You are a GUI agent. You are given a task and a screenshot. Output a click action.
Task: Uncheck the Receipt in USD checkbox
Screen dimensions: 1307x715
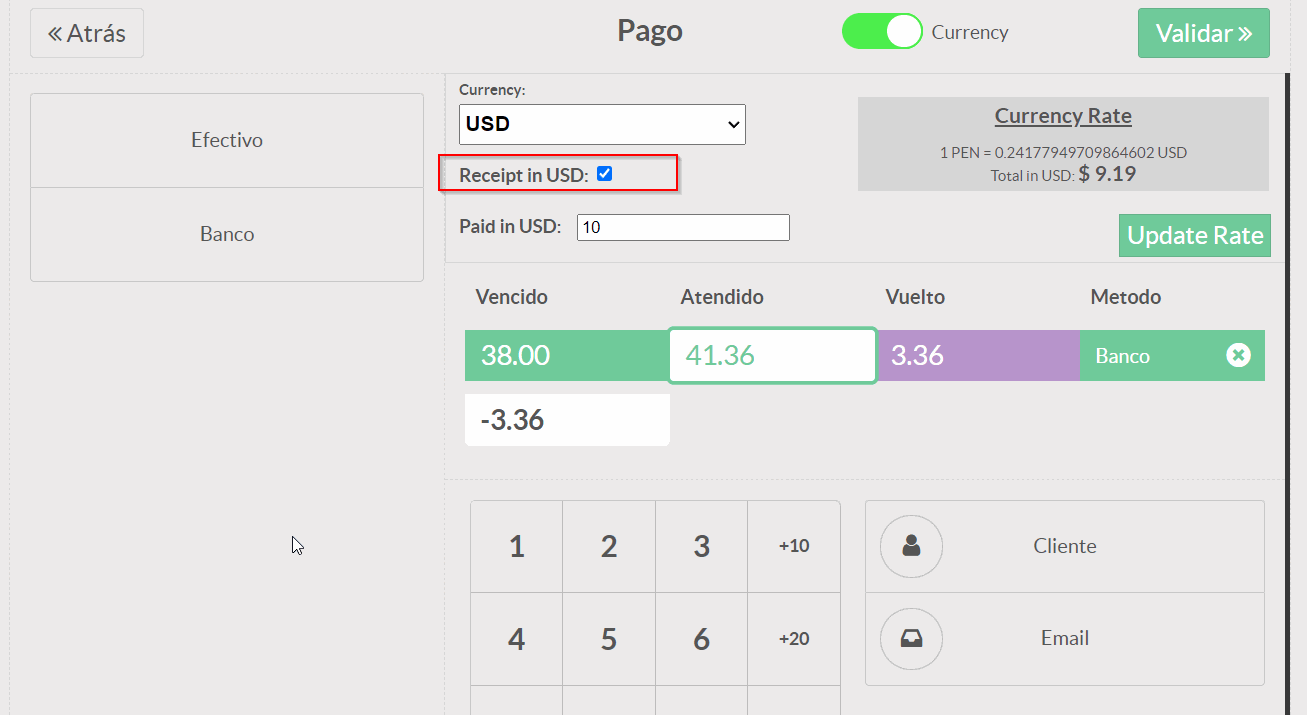604,174
